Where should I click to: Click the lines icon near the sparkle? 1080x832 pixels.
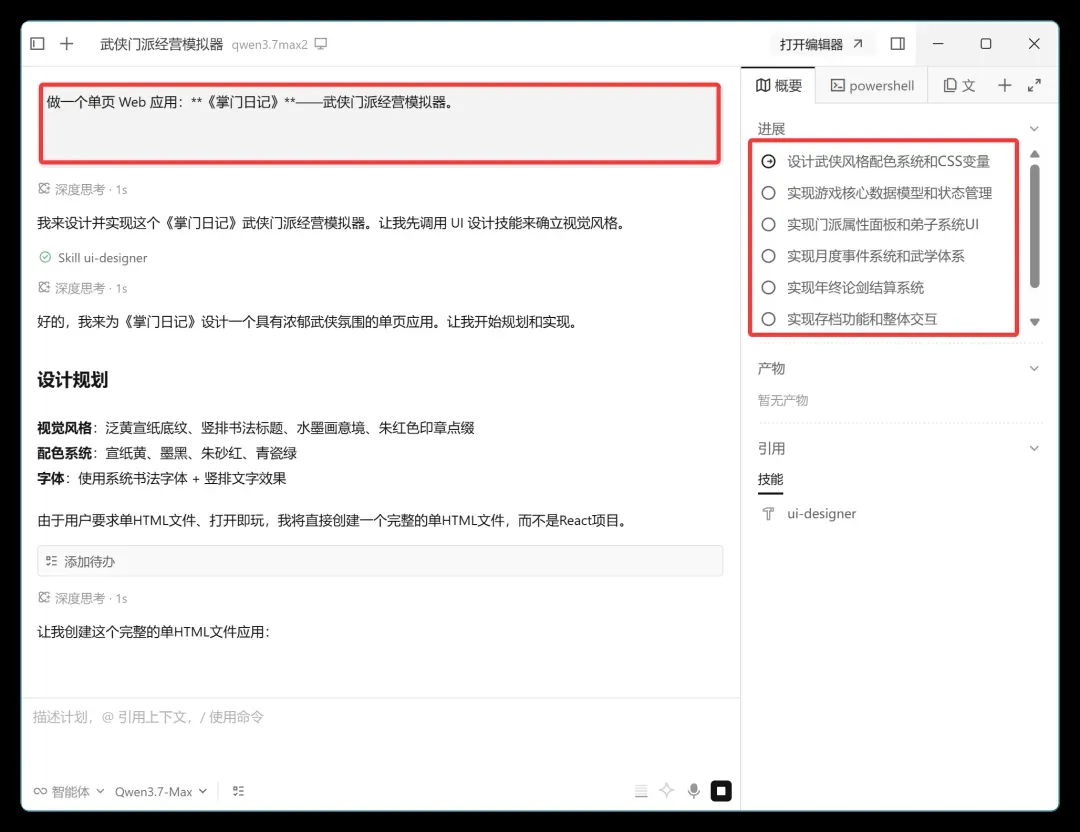click(x=641, y=791)
